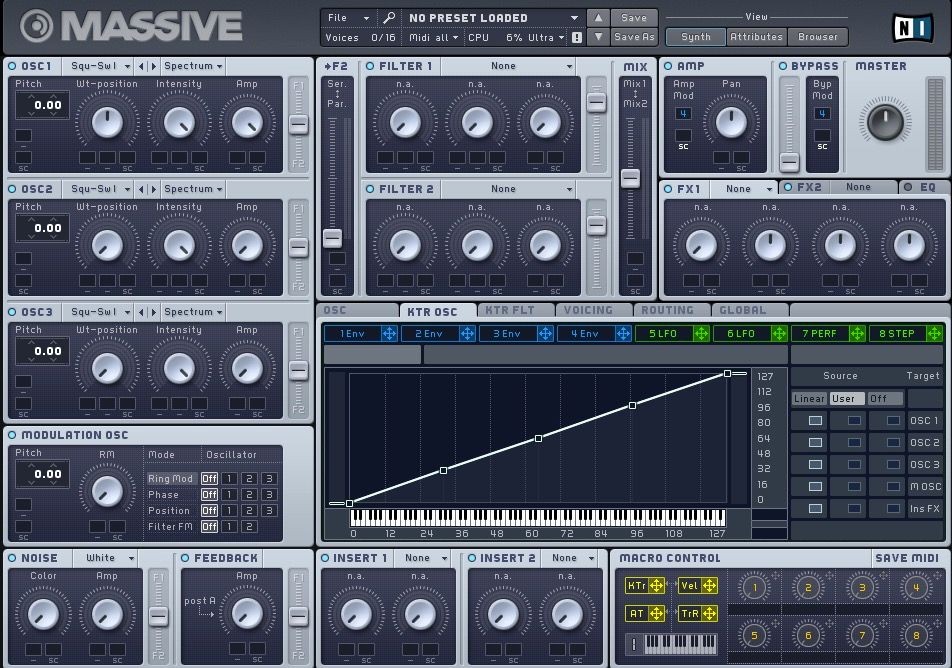Click the OSC3 previous wavetable arrow
The height and width of the screenshot is (668, 952).
coord(141,312)
